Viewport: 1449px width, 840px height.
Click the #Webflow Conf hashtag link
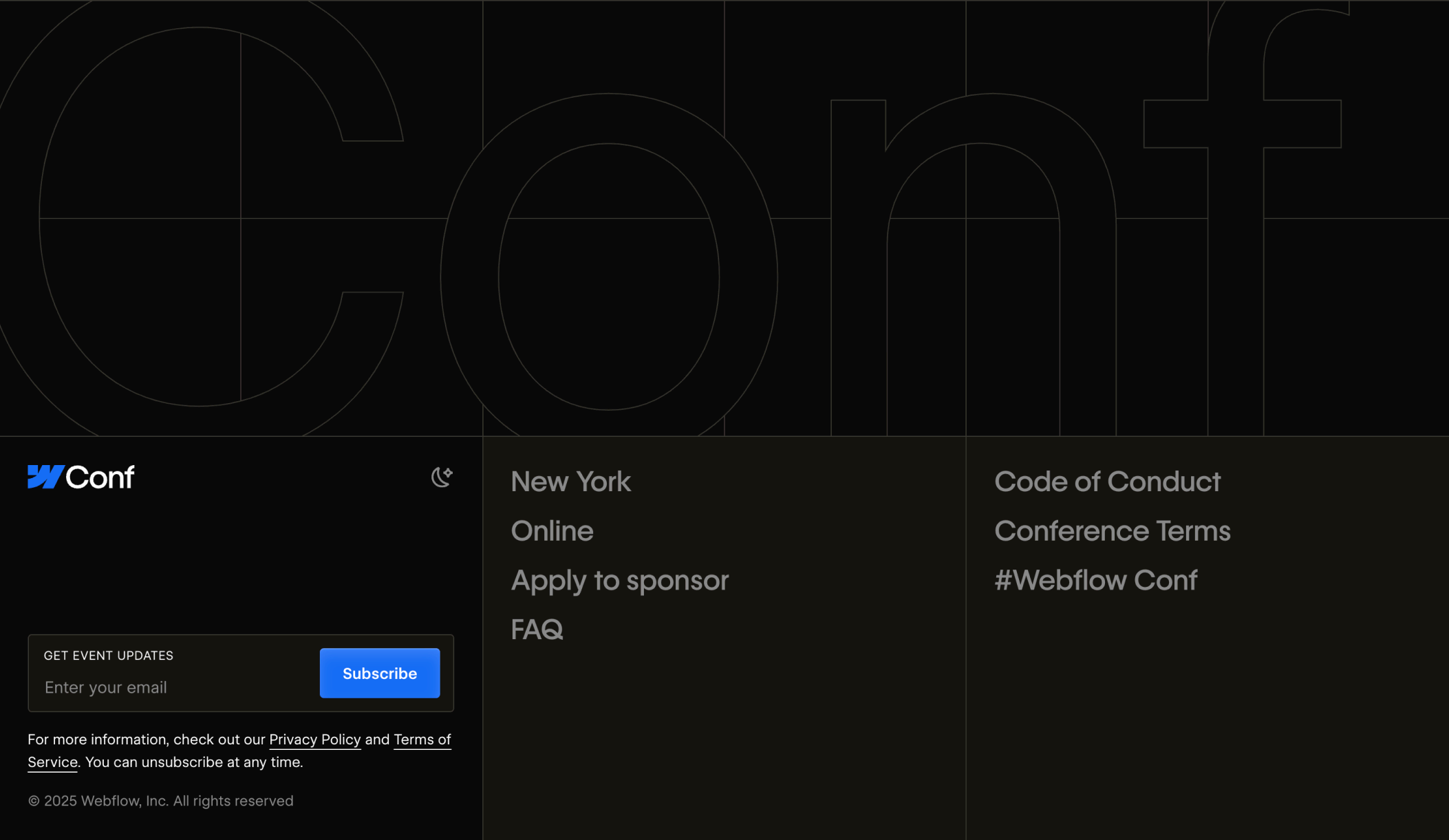[1095, 581]
